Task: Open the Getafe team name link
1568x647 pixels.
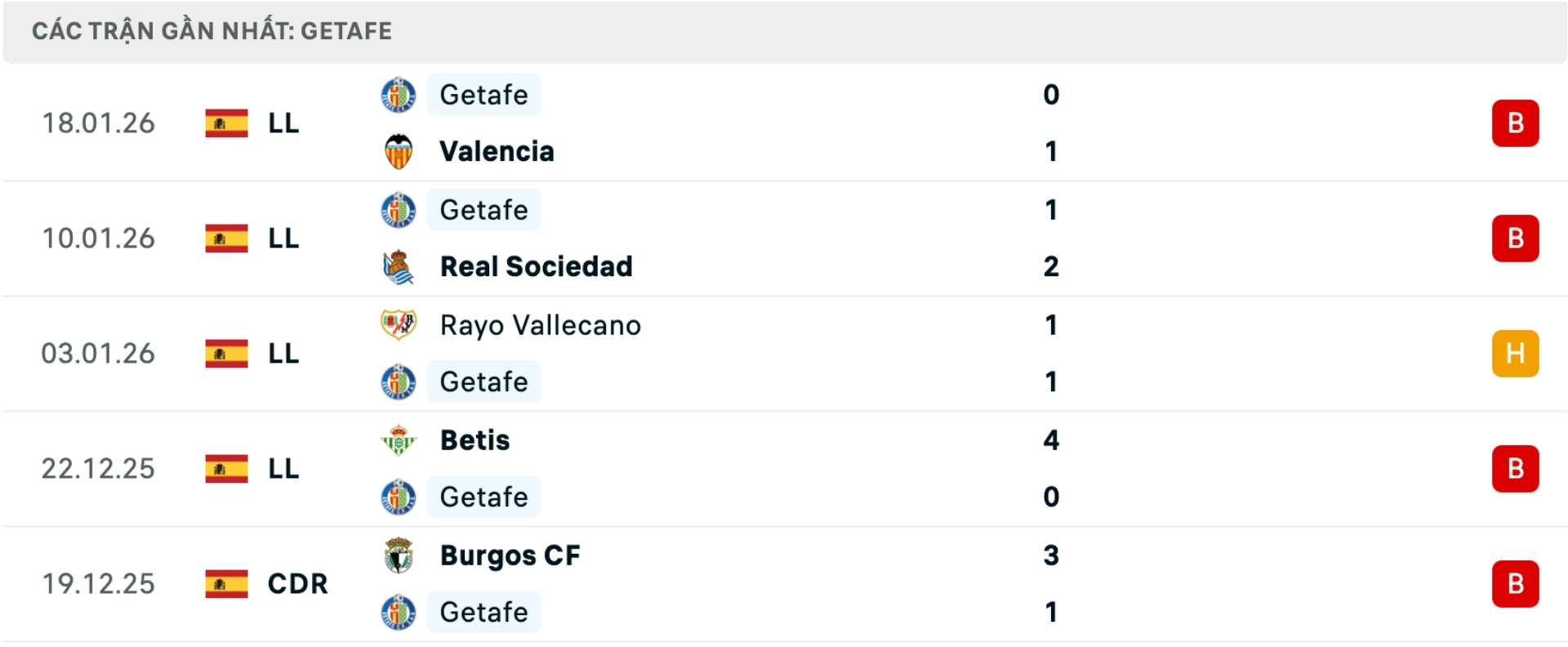Action: click(x=483, y=94)
